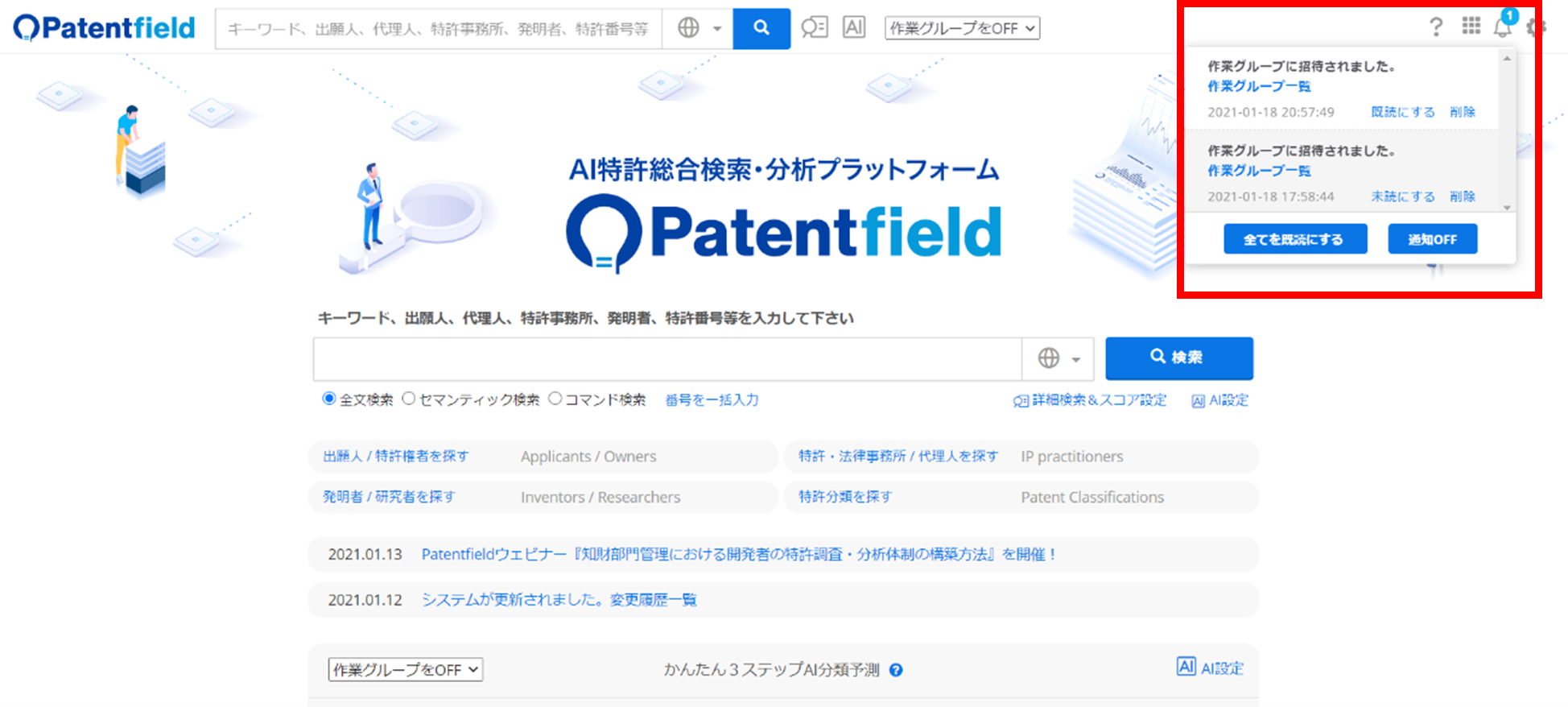Image resolution: width=1568 pixels, height=707 pixels.
Task: Click 削除 on the 20:57:49 notification
Action: [x=1463, y=112]
